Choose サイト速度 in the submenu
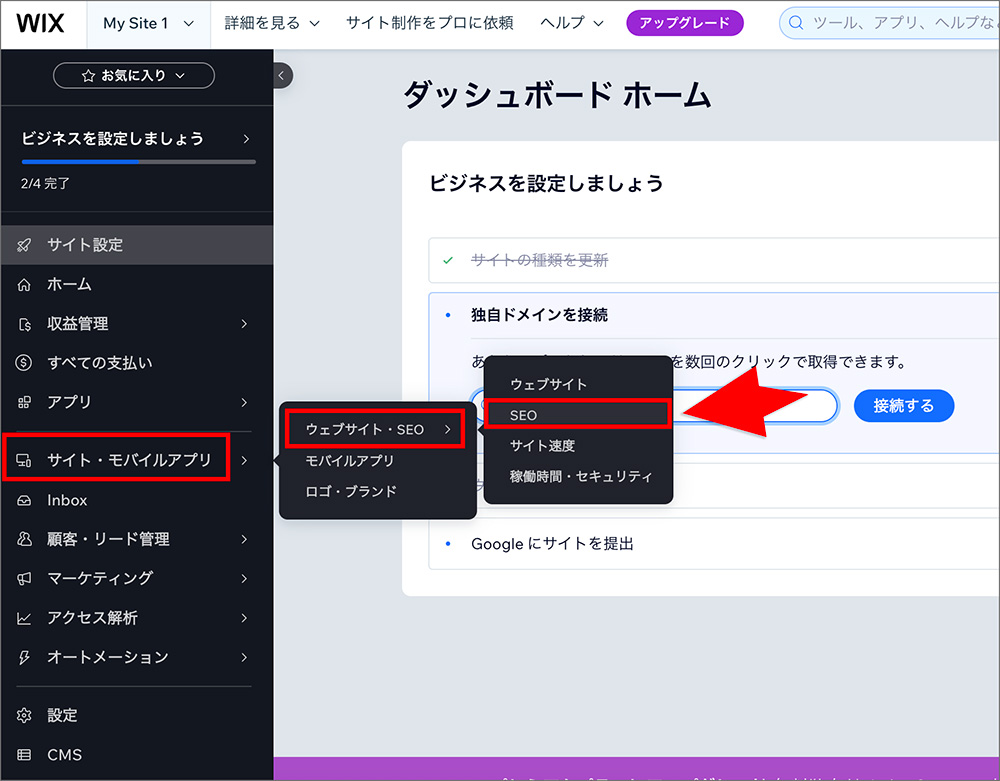Viewport: 1000px width, 781px height. [x=578, y=446]
